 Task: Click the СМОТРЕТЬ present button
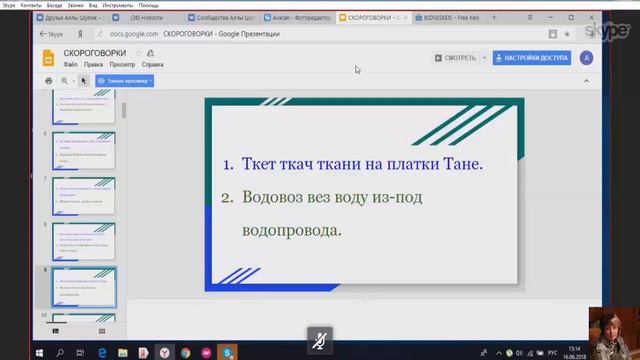click(456, 58)
